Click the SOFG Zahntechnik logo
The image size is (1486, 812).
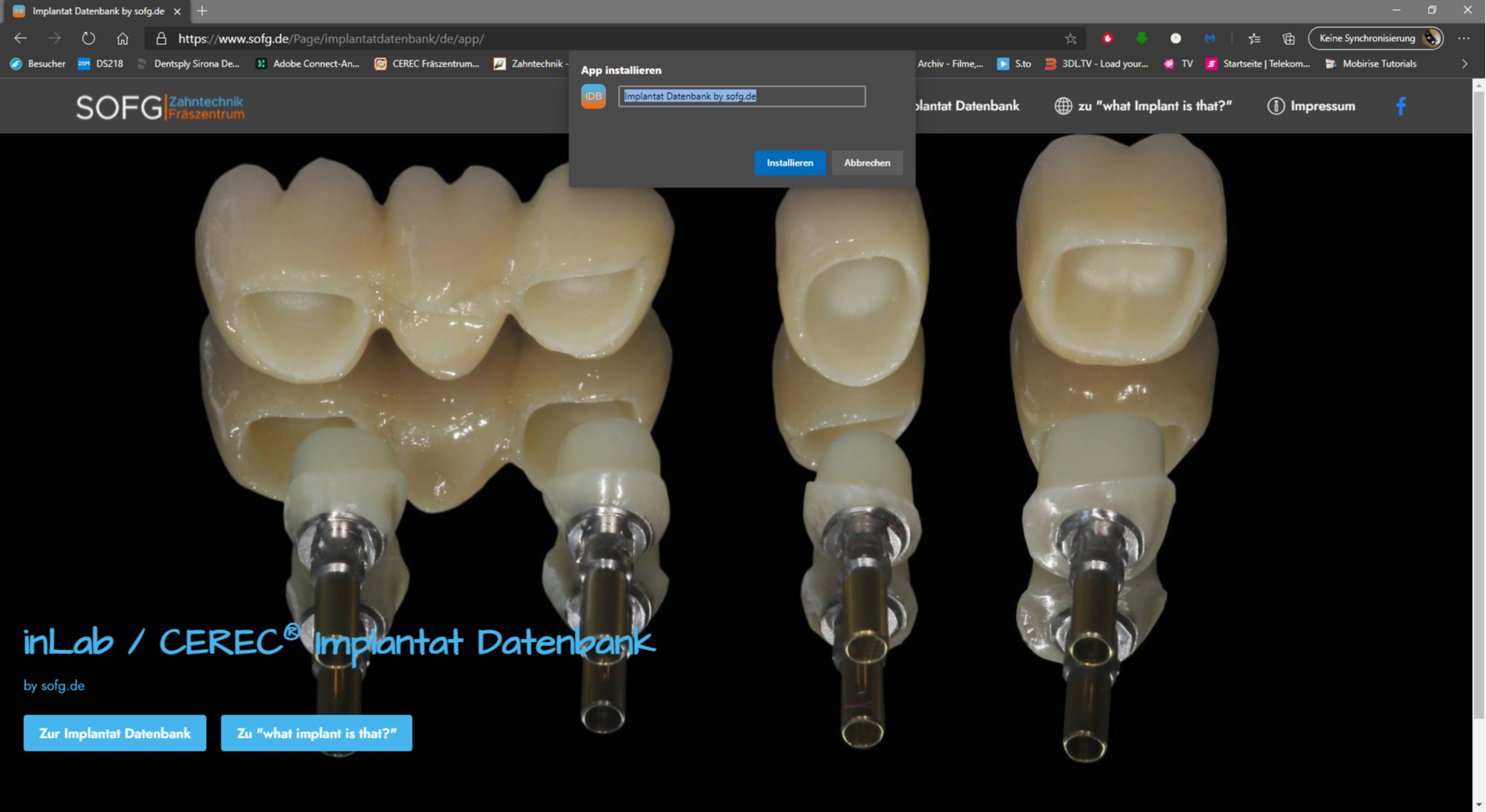pos(160,107)
